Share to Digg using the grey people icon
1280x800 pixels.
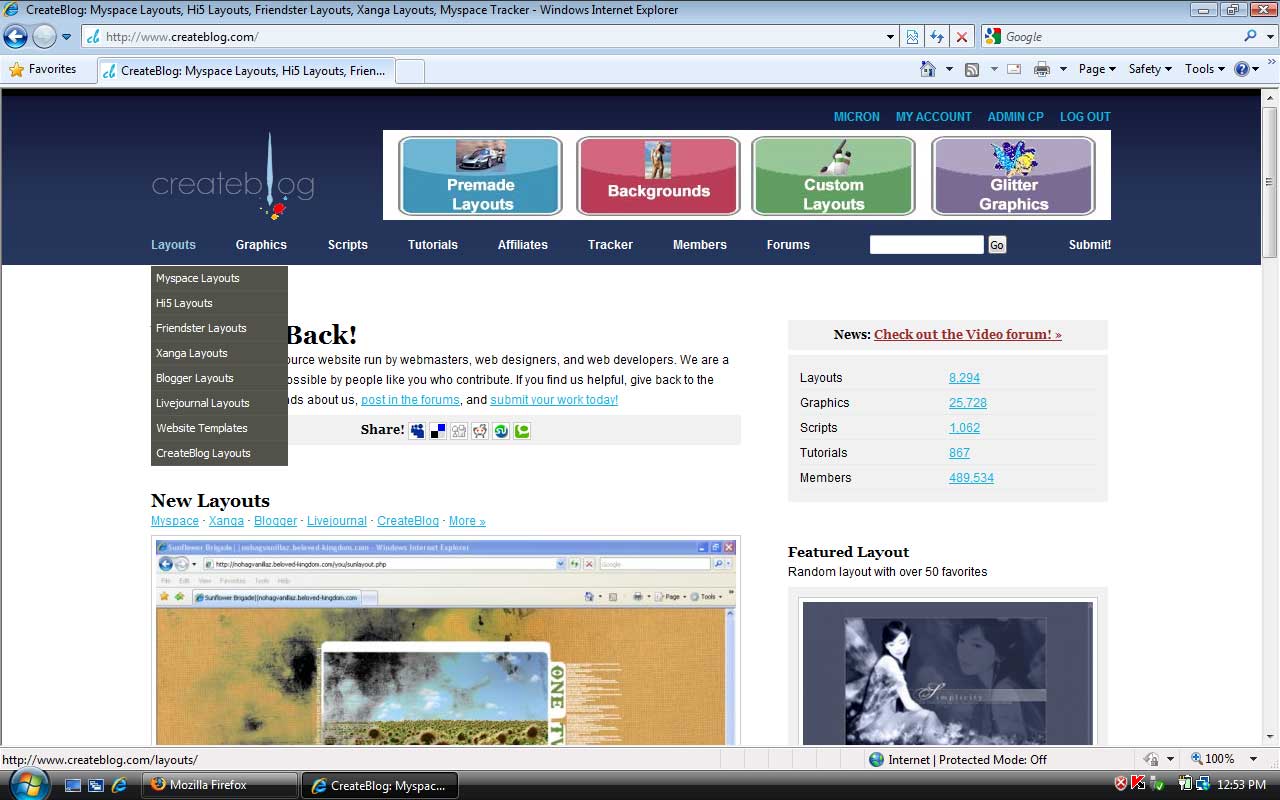(x=459, y=431)
